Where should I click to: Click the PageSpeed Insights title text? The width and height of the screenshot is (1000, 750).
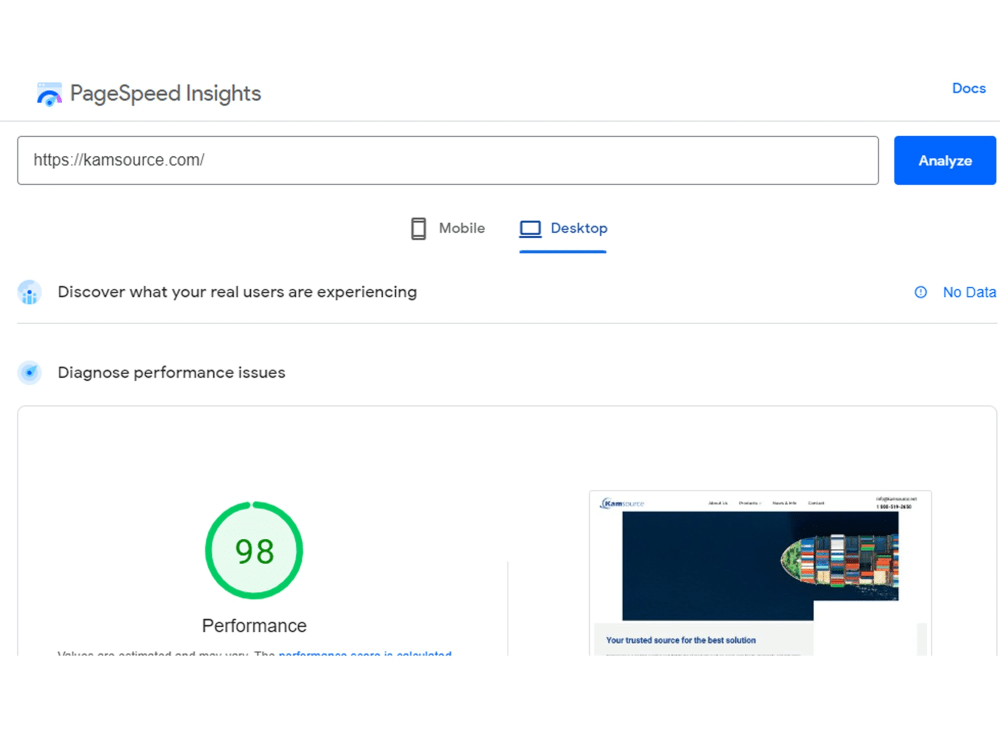tap(165, 94)
